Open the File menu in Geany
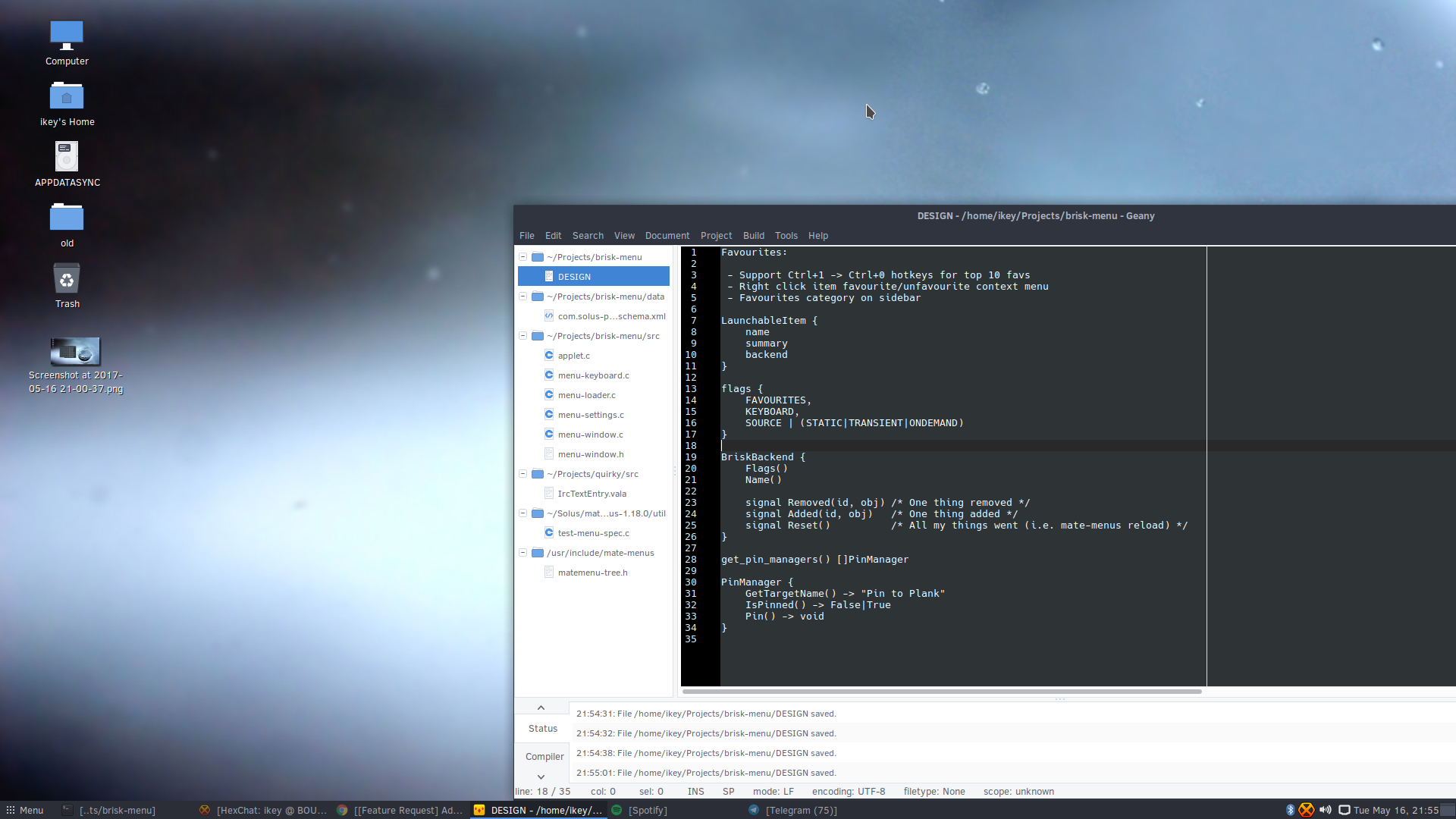This screenshot has width=1456, height=819. [526, 236]
